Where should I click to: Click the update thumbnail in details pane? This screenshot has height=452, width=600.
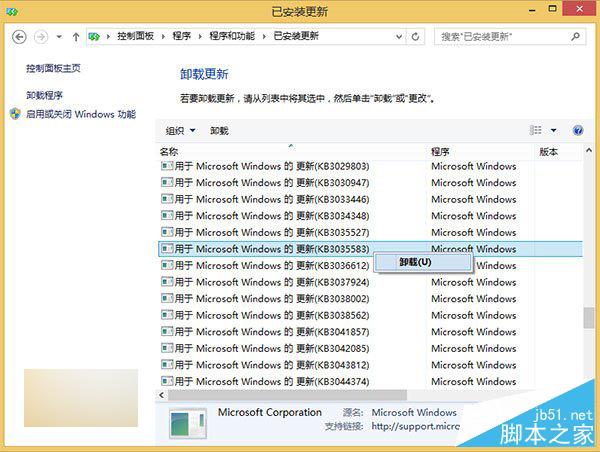pyautogui.click(x=188, y=423)
